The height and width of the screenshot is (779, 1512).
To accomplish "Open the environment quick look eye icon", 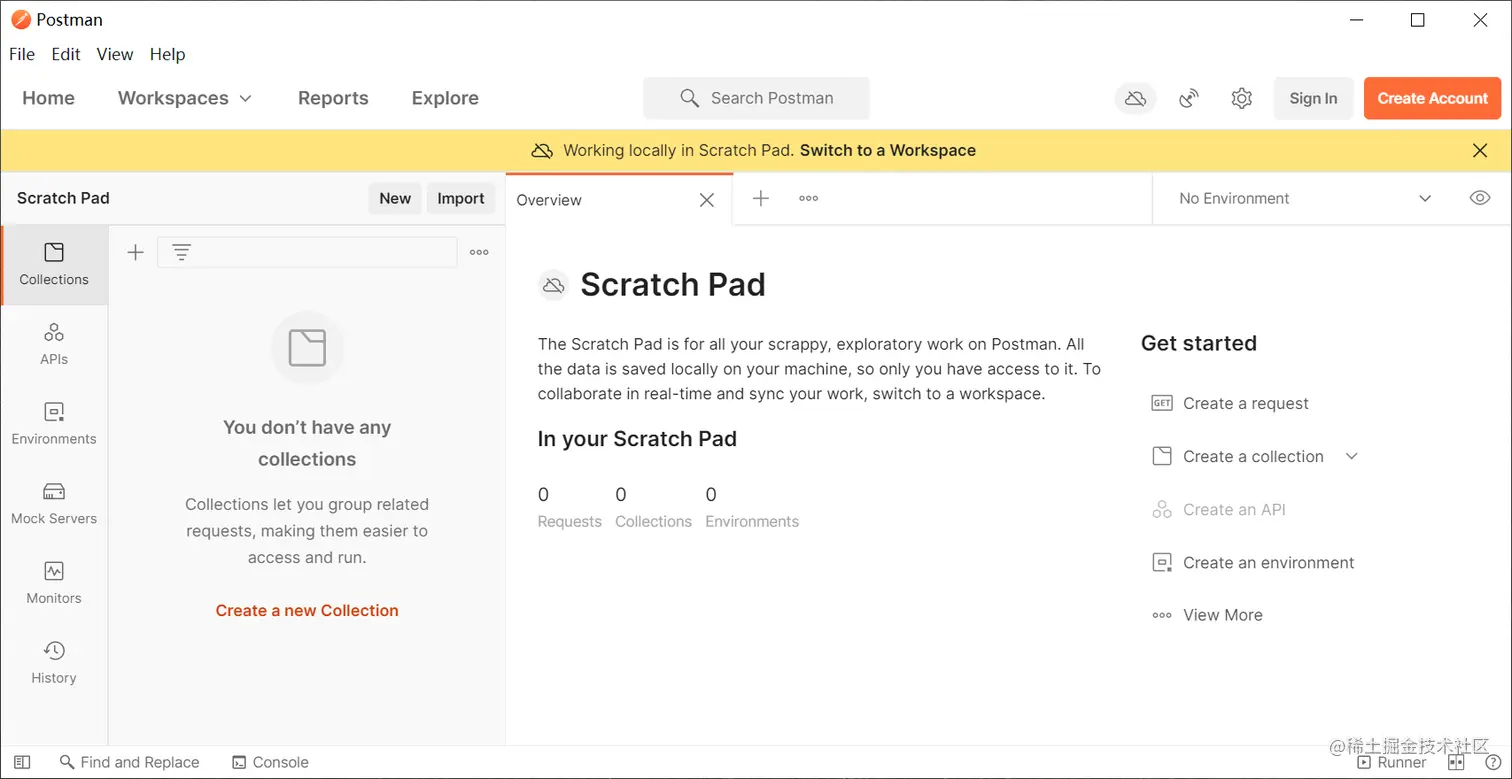I will (x=1480, y=198).
